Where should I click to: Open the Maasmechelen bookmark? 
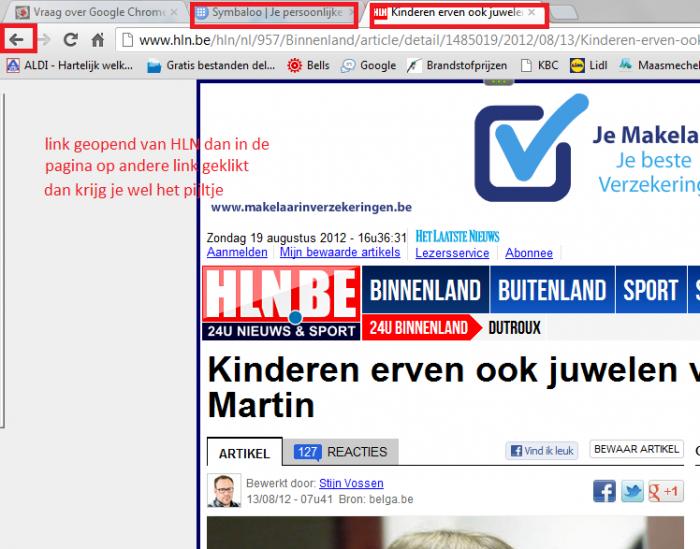click(x=659, y=66)
